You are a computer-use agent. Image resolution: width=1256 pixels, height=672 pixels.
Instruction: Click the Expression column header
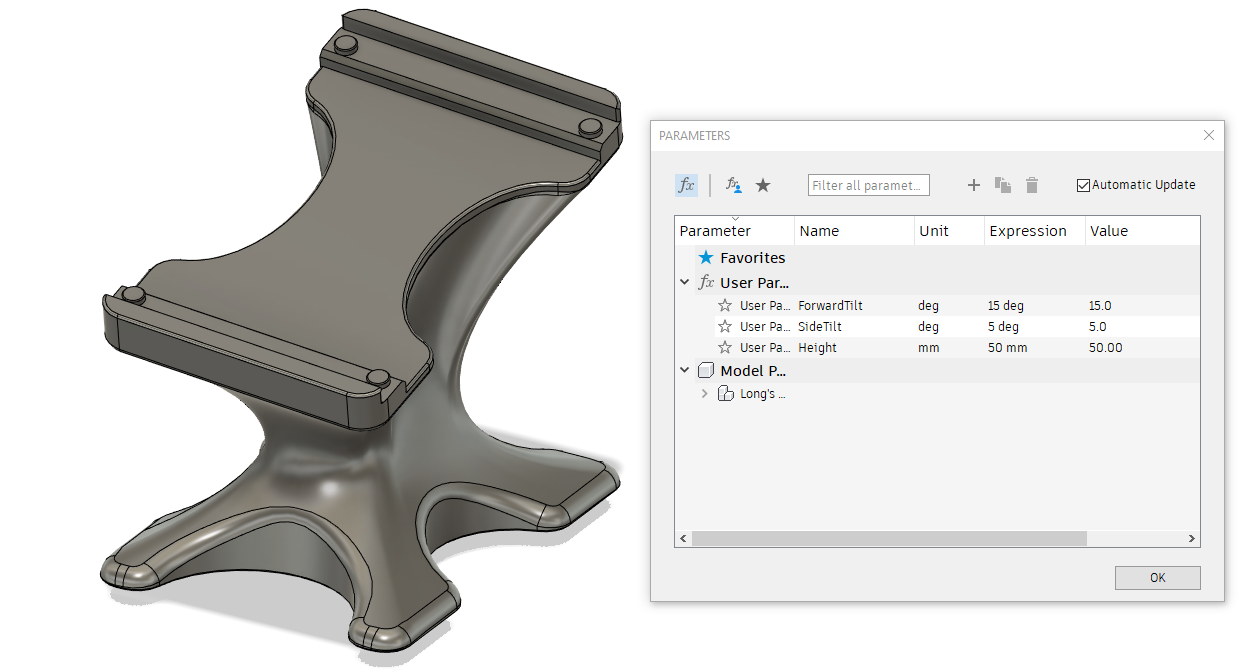[1028, 231]
